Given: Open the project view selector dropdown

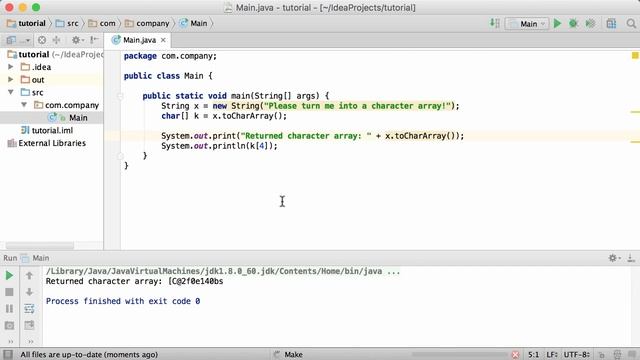Looking at the screenshot, I should 17,40.
